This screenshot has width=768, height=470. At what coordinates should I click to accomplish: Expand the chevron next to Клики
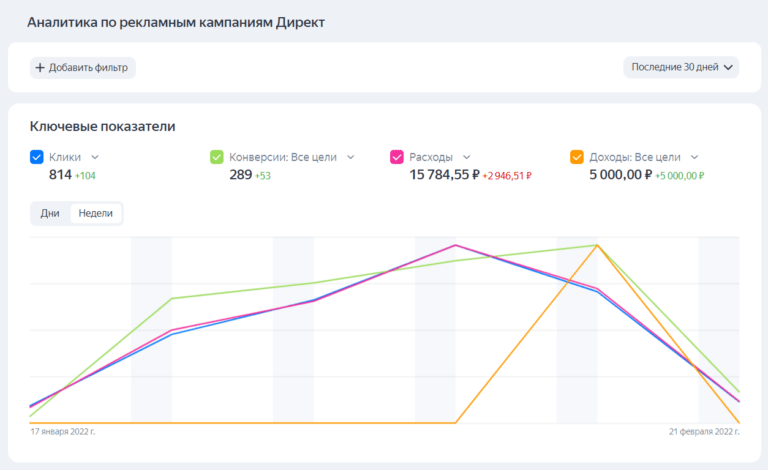95,157
